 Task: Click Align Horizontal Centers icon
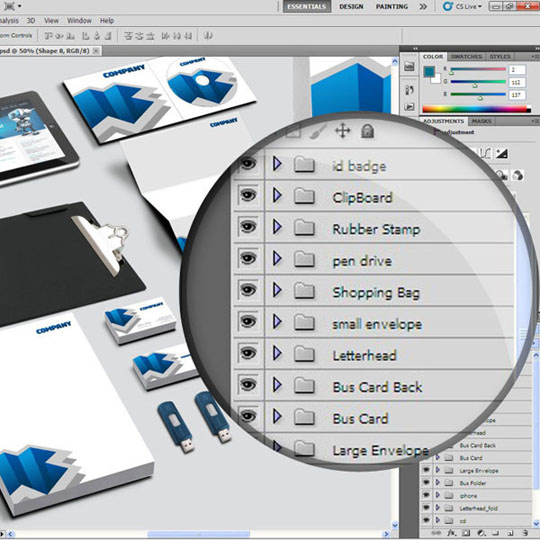pos(97,36)
